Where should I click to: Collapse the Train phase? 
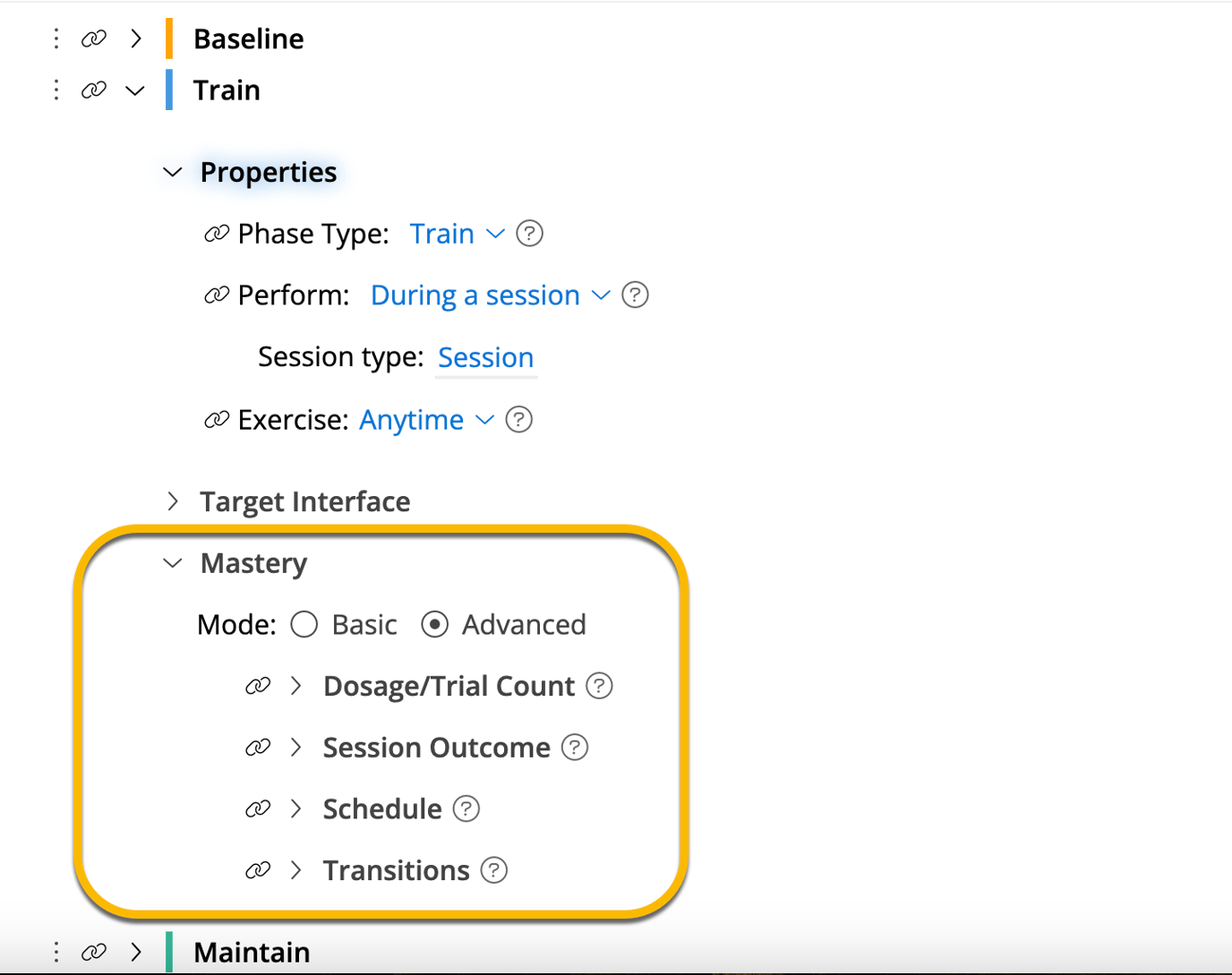pyautogui.click(x=134, y=90)
